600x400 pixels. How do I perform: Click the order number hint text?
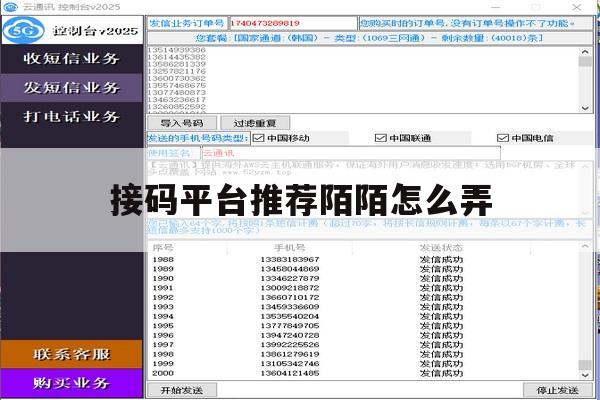(x=467, y=23)
